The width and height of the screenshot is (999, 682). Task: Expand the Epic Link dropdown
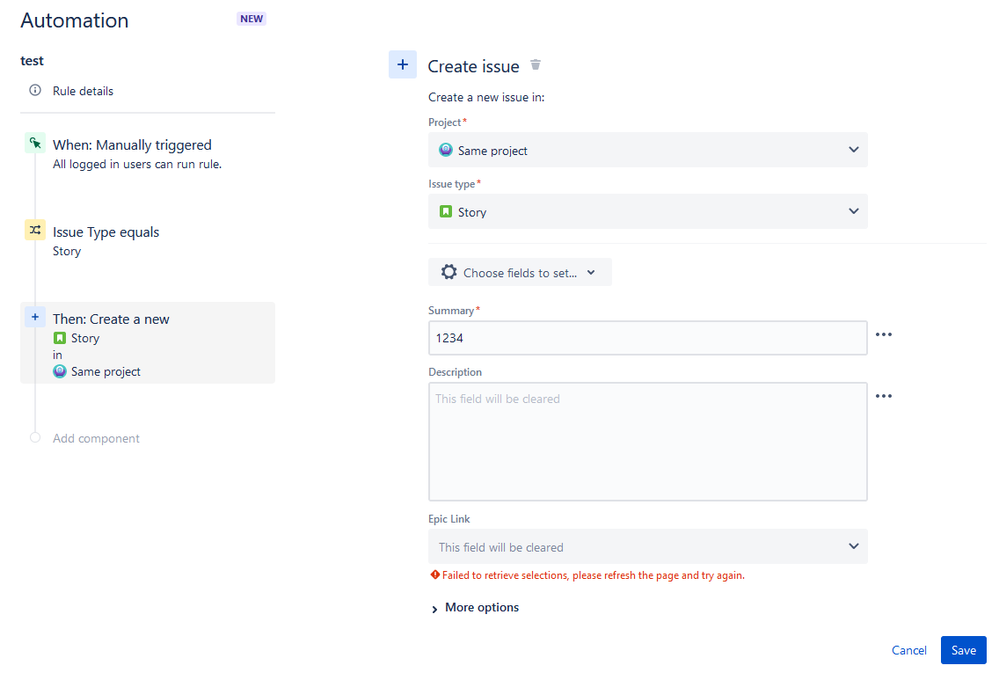[x=647, y=546]
